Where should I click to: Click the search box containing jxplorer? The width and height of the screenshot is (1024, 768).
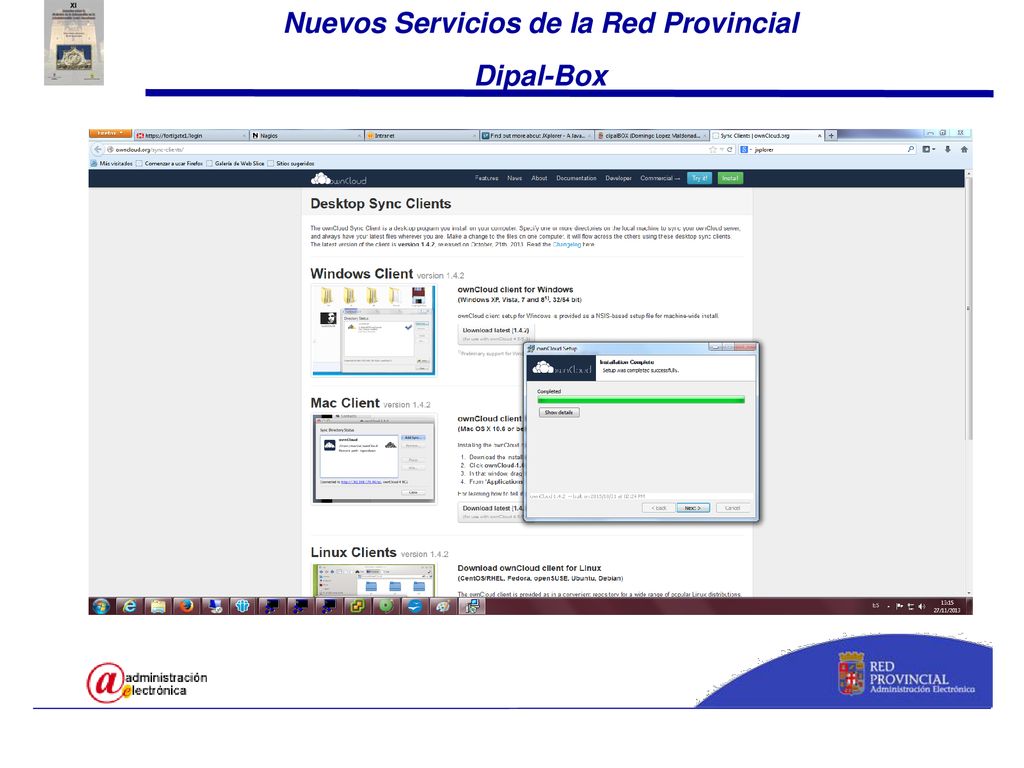point(826,150)
